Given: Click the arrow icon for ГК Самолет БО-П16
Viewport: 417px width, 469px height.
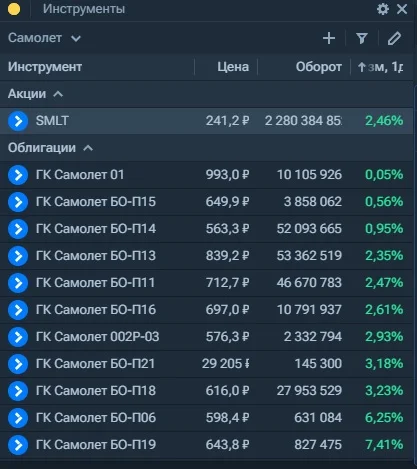Looking at the screenshot, I should tap(18, 310).
